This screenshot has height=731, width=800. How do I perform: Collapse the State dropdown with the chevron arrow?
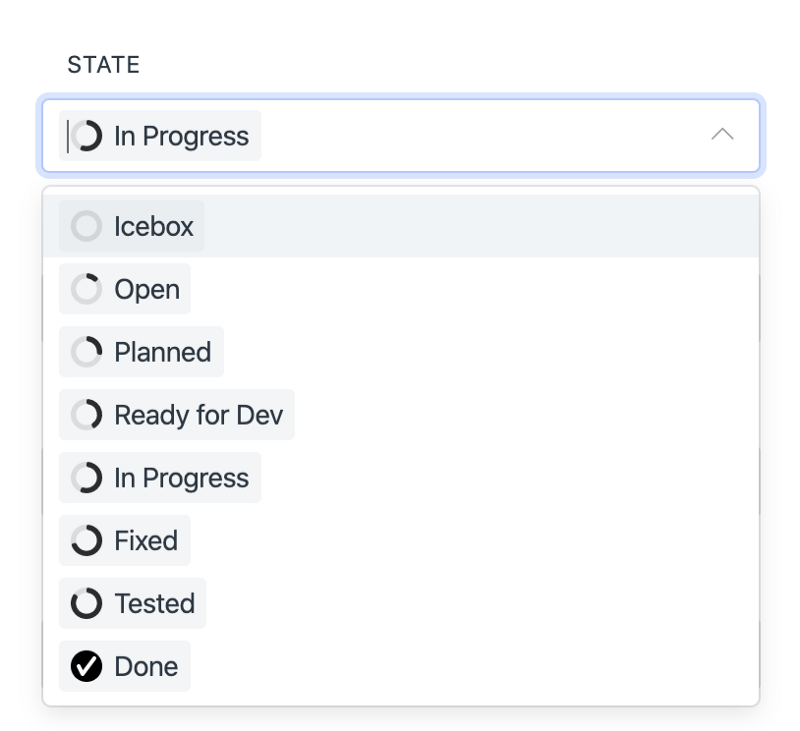[722, 135]
